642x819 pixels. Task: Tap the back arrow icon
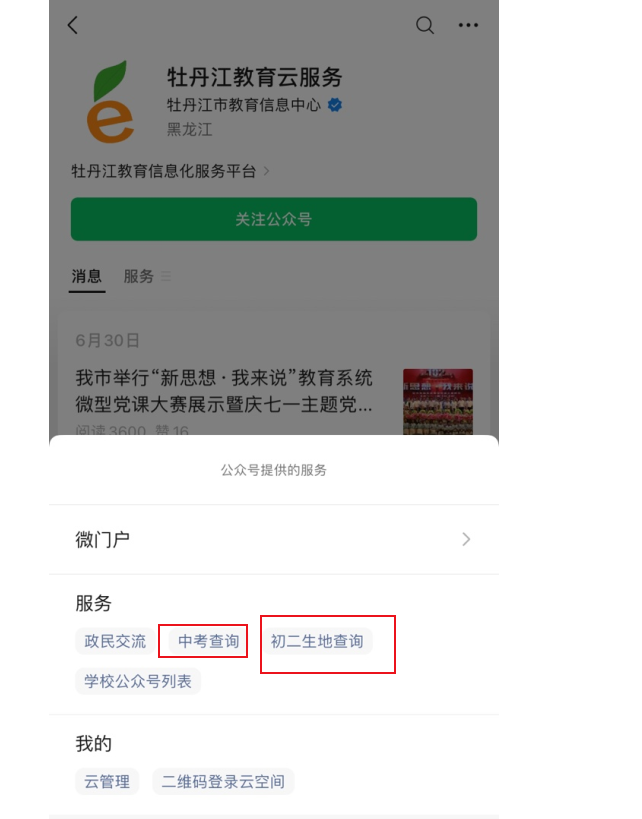(73, 25)
